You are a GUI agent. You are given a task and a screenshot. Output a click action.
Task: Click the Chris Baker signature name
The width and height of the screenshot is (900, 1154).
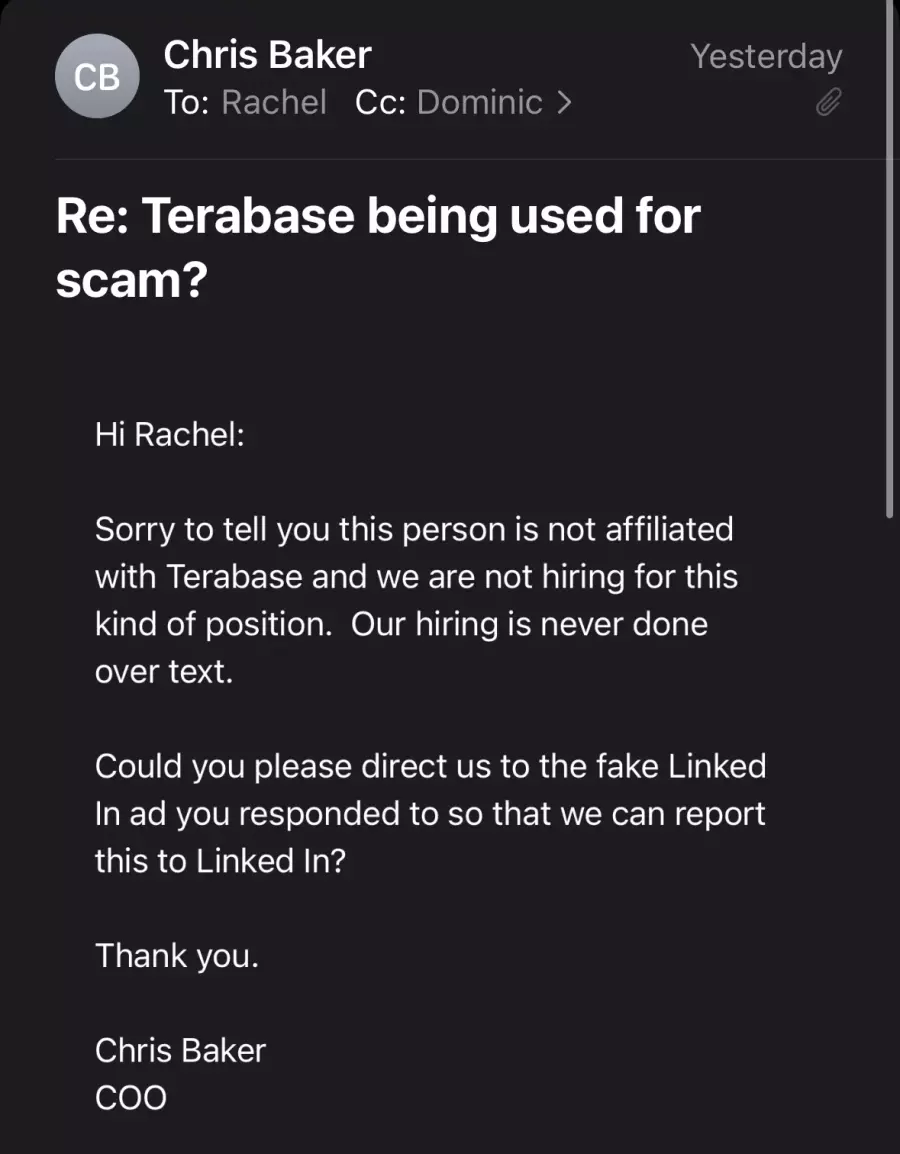click(x=180, y=1050)
